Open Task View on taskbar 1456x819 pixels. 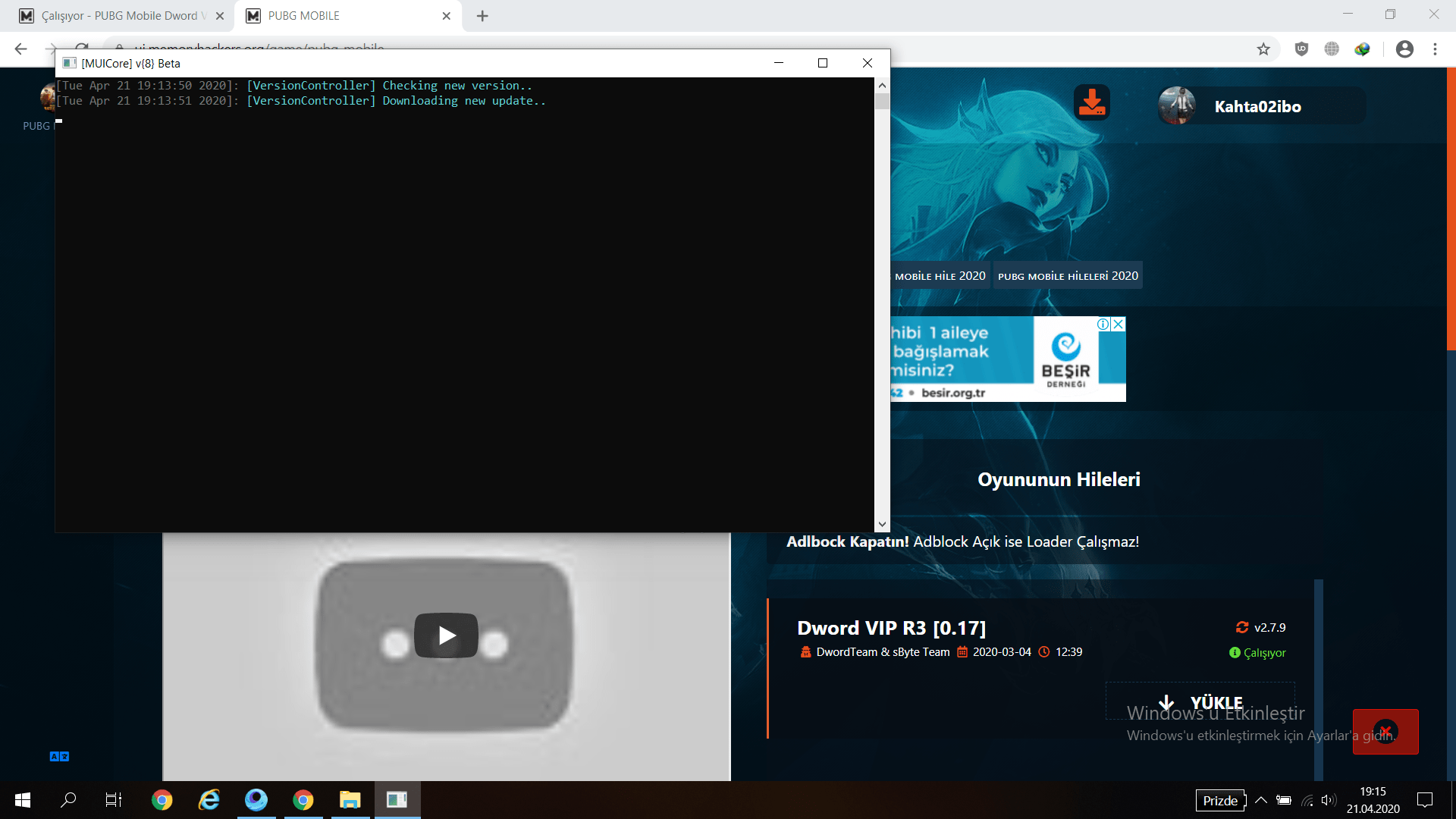pyautogui.click(x=114, y=800)
